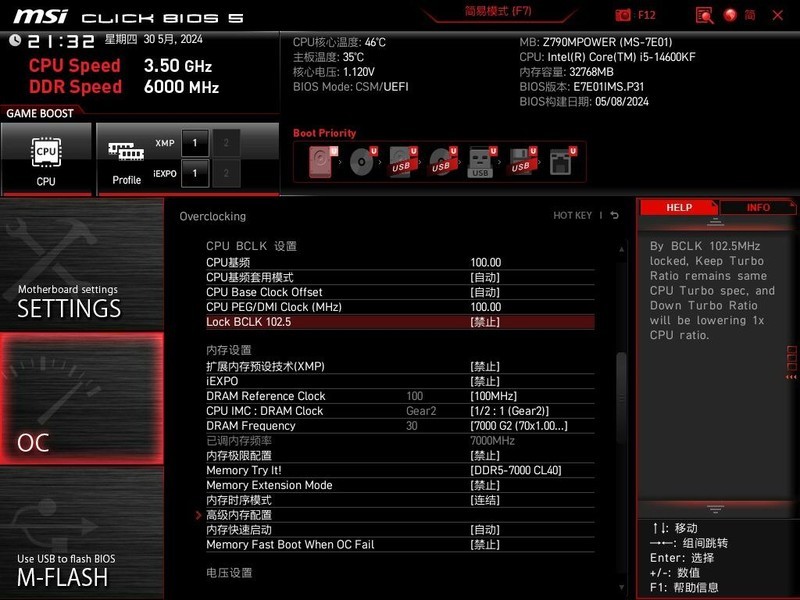Toggle iEXPO profile selector
The width and height of the screenshot is (800, 600).
point(196,173)
